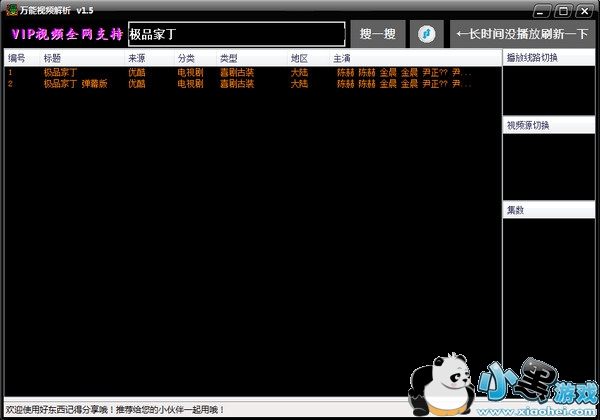Click the 标题 column header
The width and height of the screenshot is (600, 420).
click(82, 58)
